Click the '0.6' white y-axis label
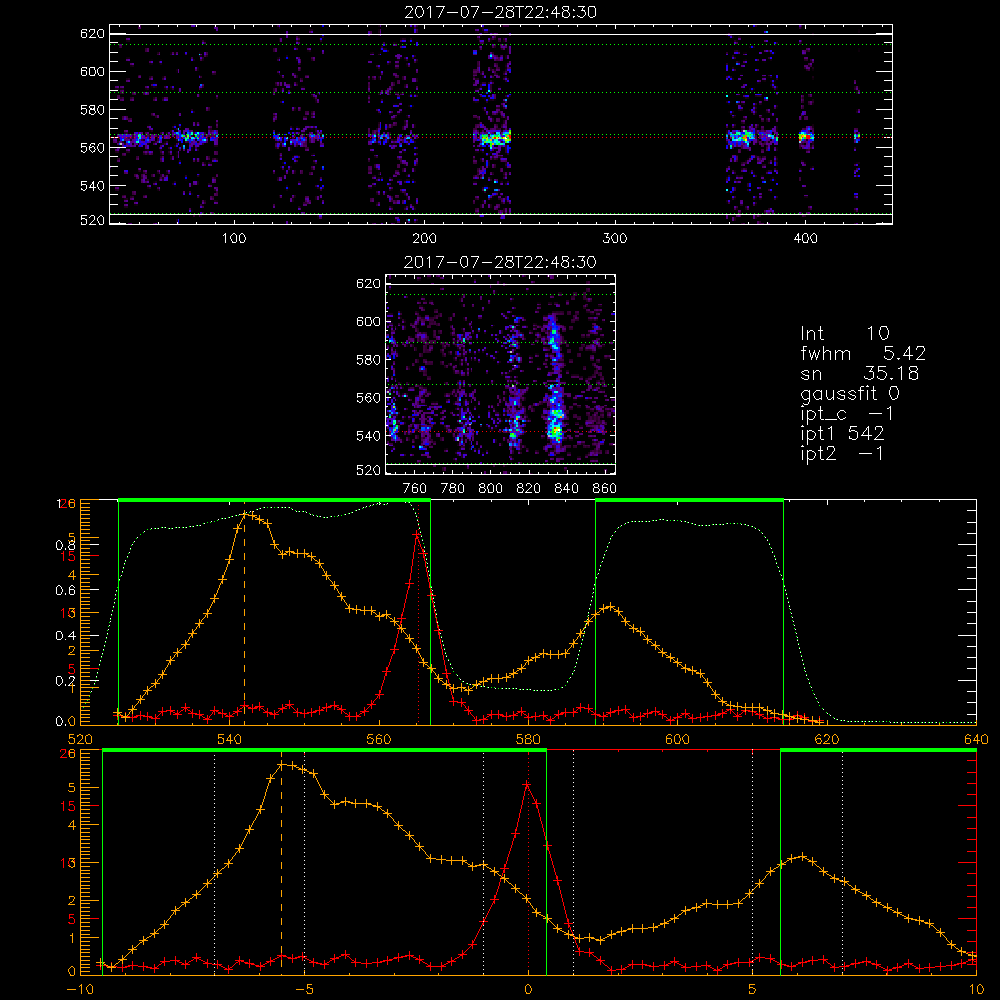Viewport: 1000px width, 1000px height. [65, 591]
